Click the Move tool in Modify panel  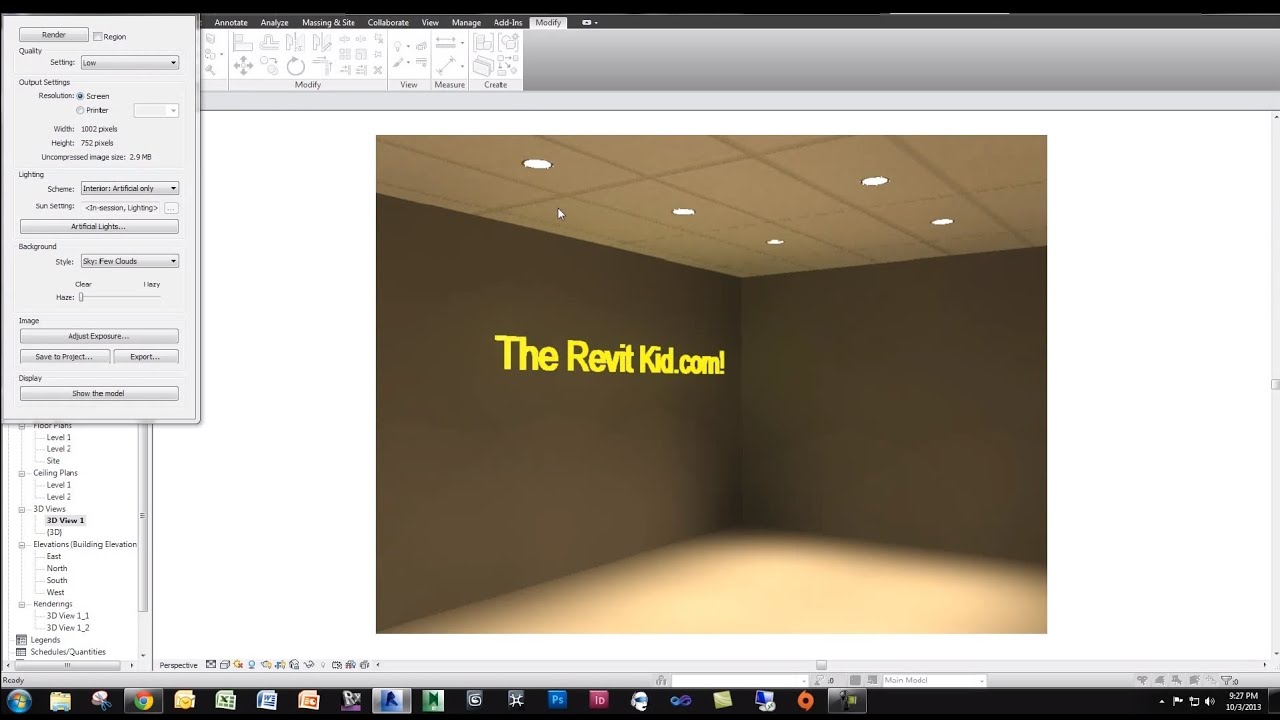point(243,66)
